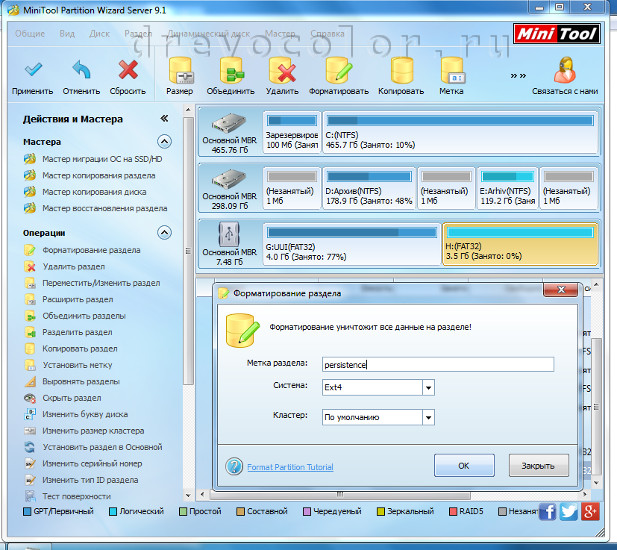This screenshot has width=617, height=550.
Task: Click the Метка раздела text field
Action: point(437,365)
